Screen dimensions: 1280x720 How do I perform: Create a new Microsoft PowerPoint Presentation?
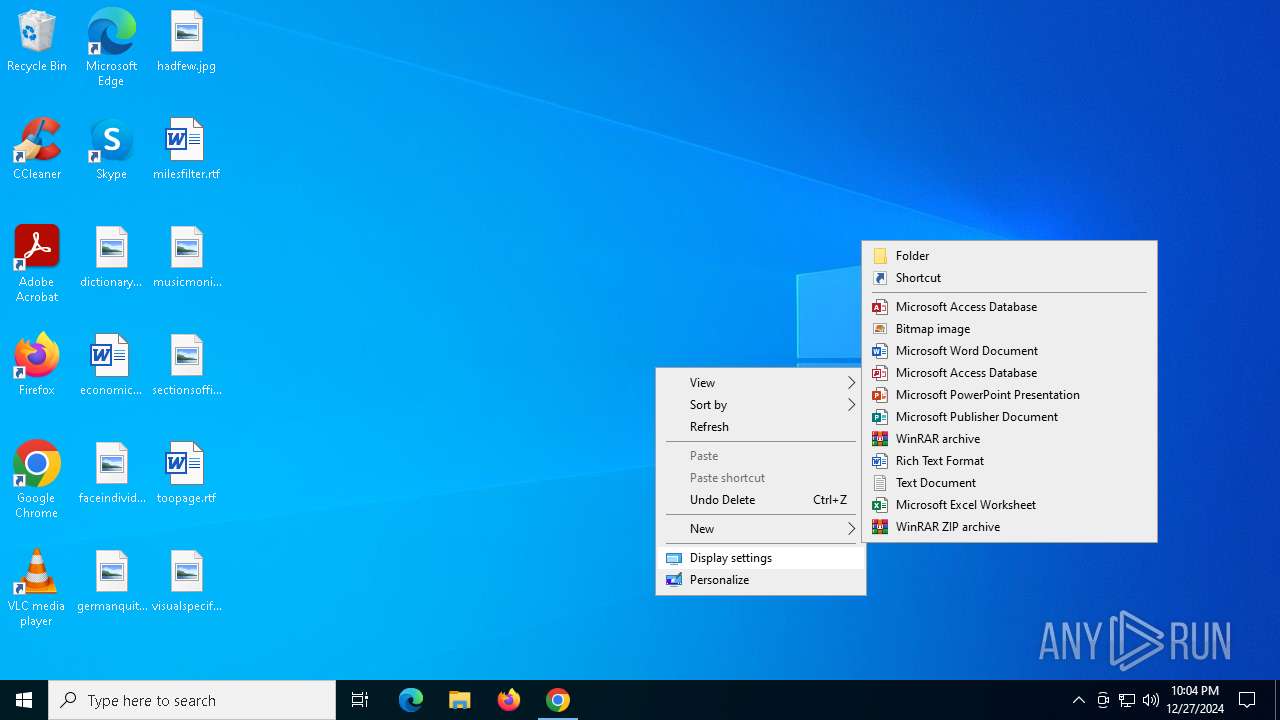coord(1009,395)
